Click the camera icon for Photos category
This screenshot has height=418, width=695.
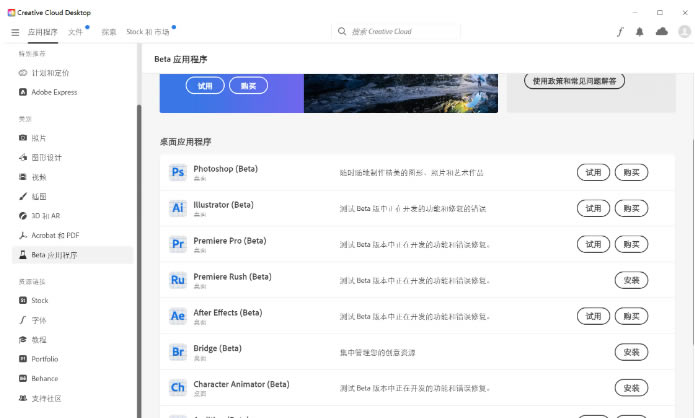(x=23, y=138)
